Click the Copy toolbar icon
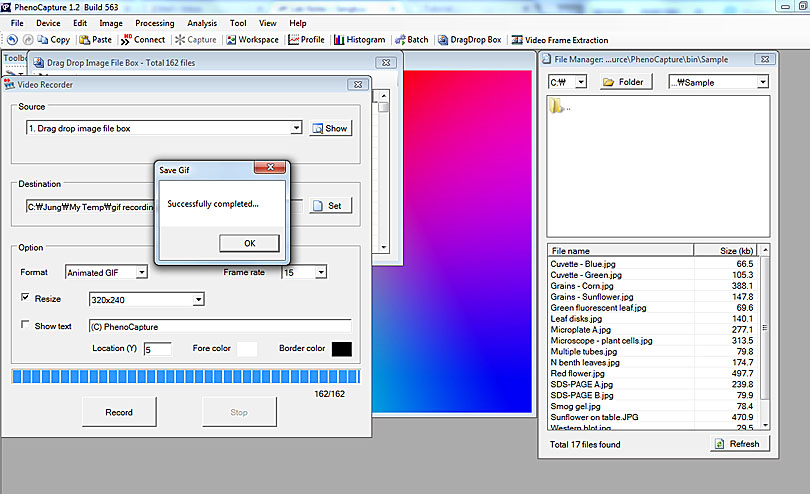810x494 pixels. (x=53, y=40)
